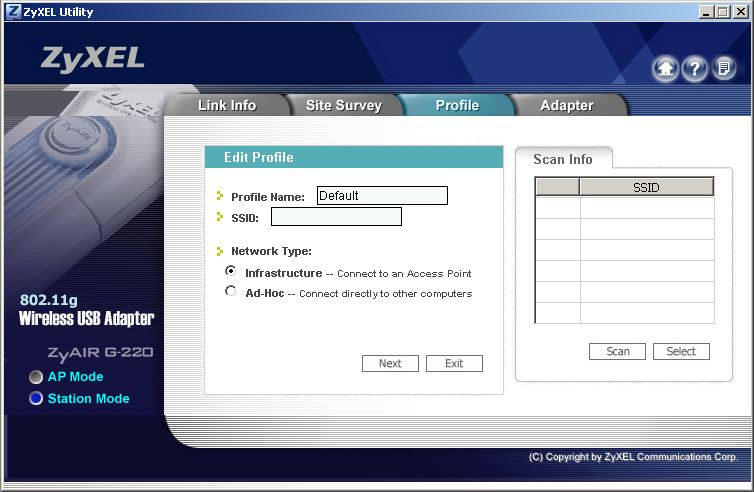Switch to the Link Info tab
The width and height of the screenshot is (754, 492).
(x=227, y=105)
